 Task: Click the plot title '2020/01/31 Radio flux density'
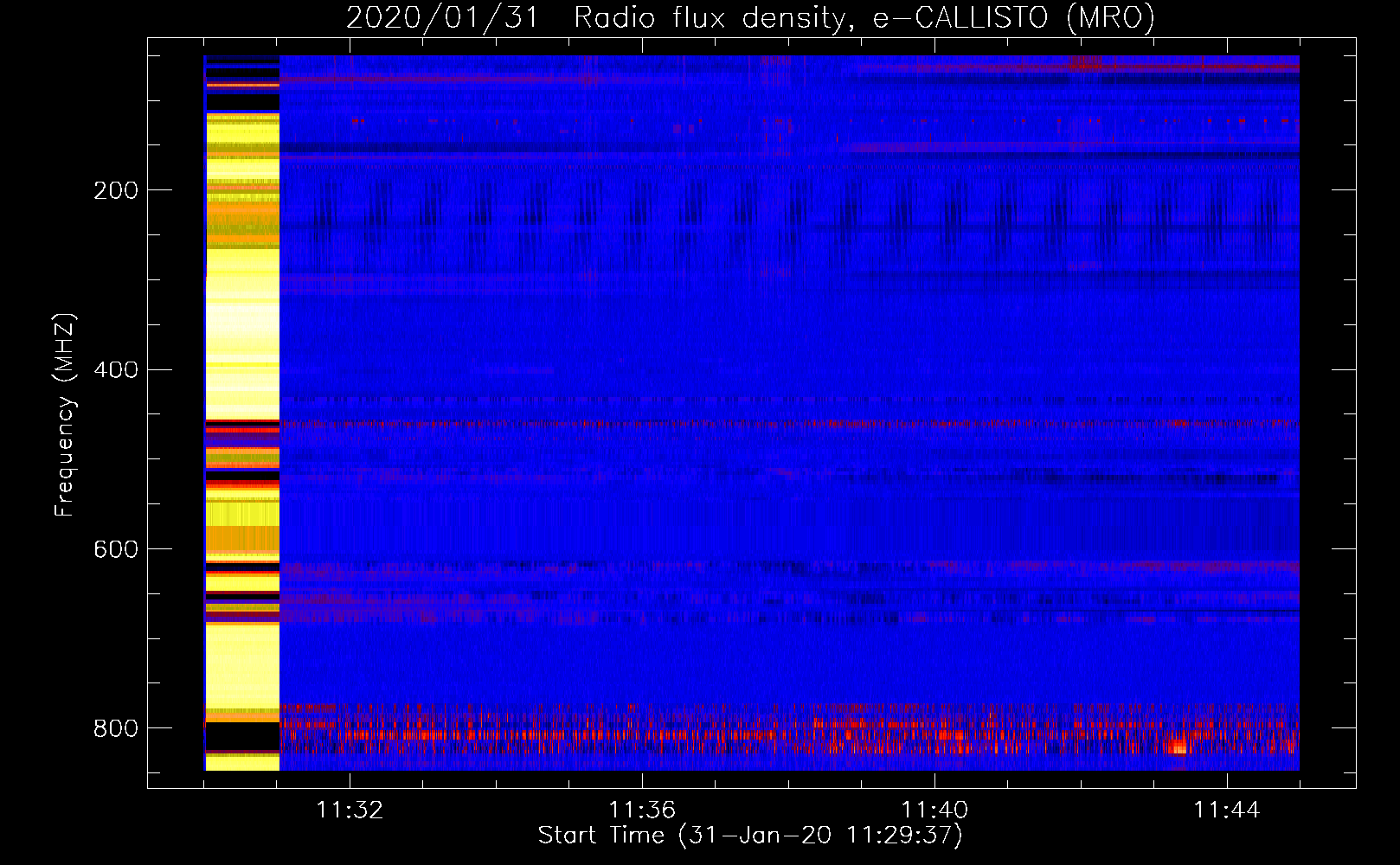[750, 18]
